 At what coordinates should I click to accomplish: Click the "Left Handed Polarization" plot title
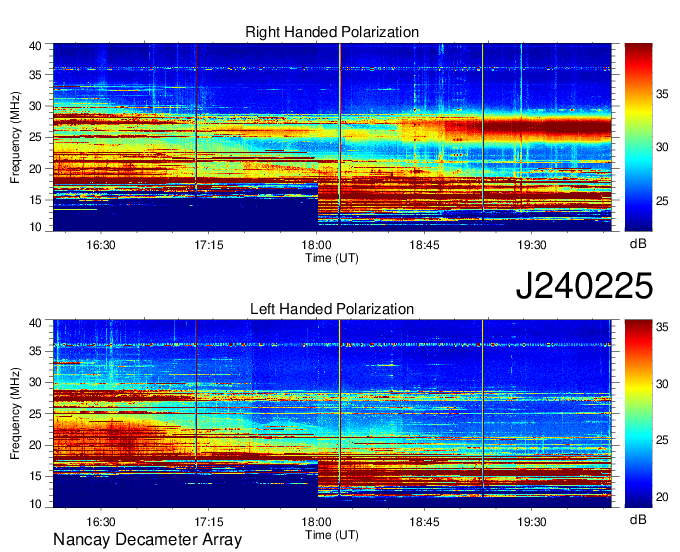(332, 309)
